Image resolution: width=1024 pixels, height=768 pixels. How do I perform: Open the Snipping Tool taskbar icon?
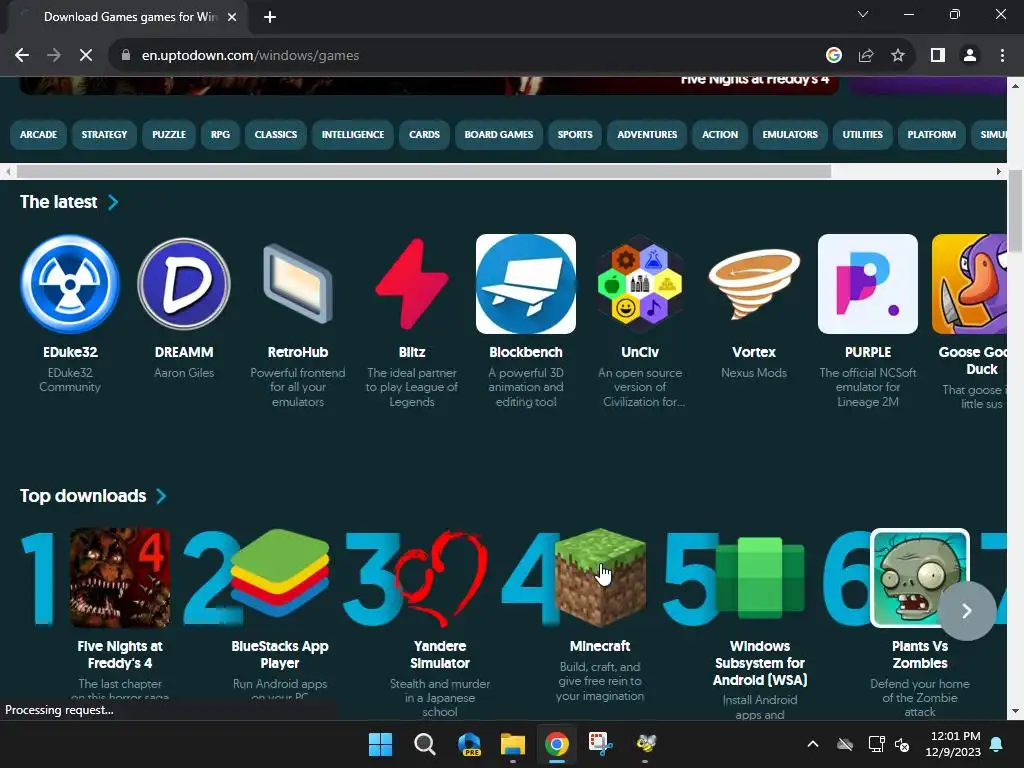point(601,744)
